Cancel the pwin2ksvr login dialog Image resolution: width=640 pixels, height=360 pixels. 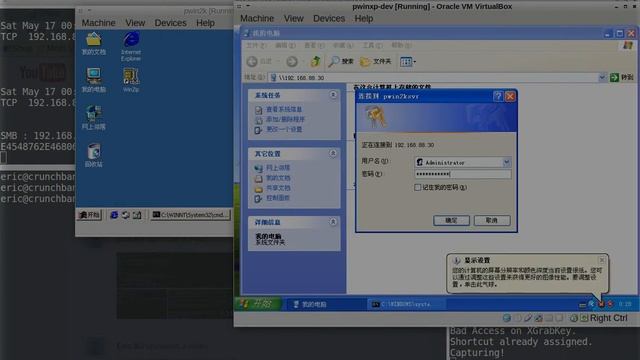point(492,220)
